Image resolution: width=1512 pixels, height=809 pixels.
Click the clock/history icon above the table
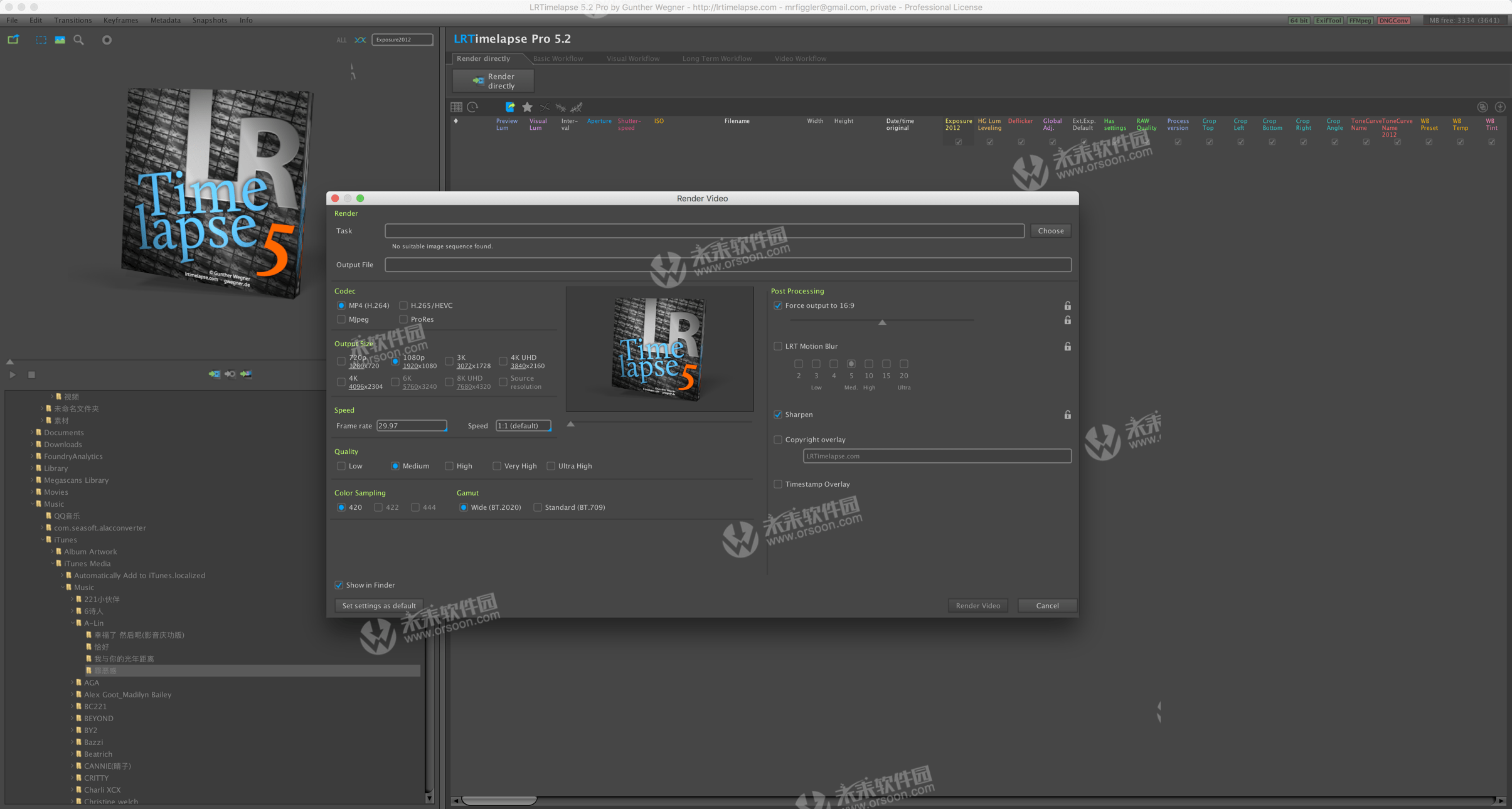(x=472, y=107)
